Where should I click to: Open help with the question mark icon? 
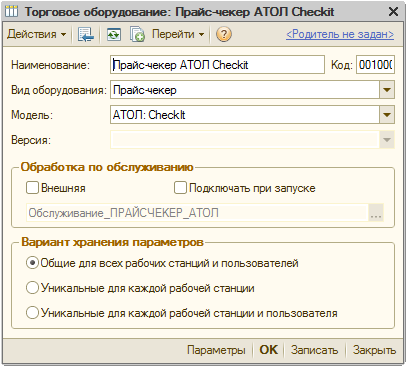pos(224,34)
